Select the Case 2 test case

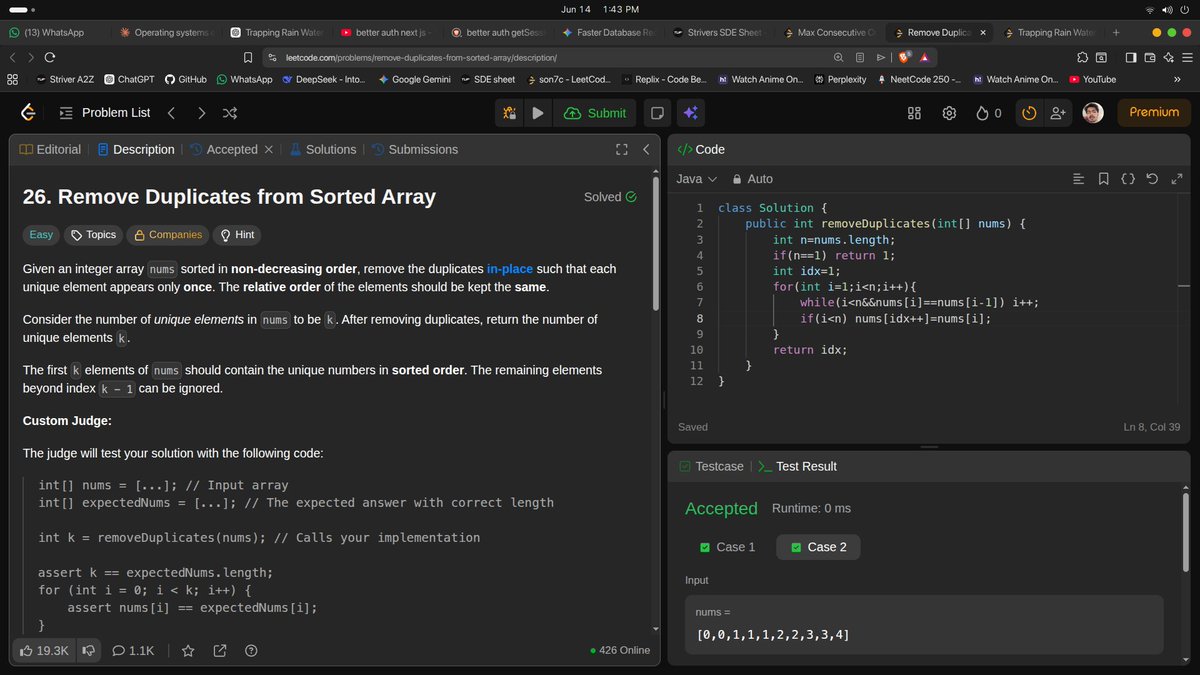[818, 547]
